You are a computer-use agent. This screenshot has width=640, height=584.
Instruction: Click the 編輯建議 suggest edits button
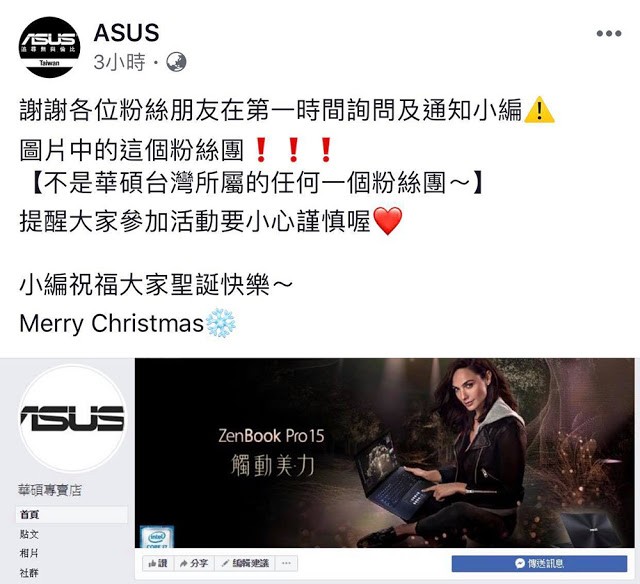245,564
